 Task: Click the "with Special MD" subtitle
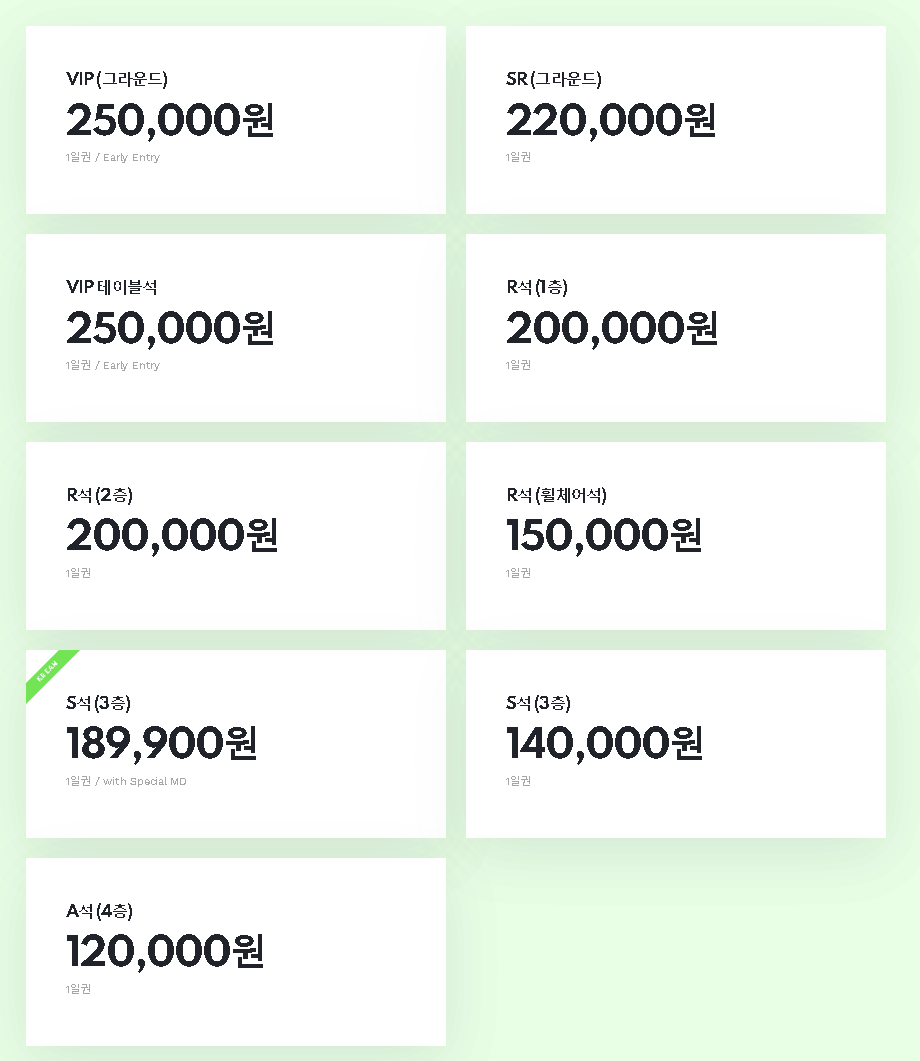point(144,781)
